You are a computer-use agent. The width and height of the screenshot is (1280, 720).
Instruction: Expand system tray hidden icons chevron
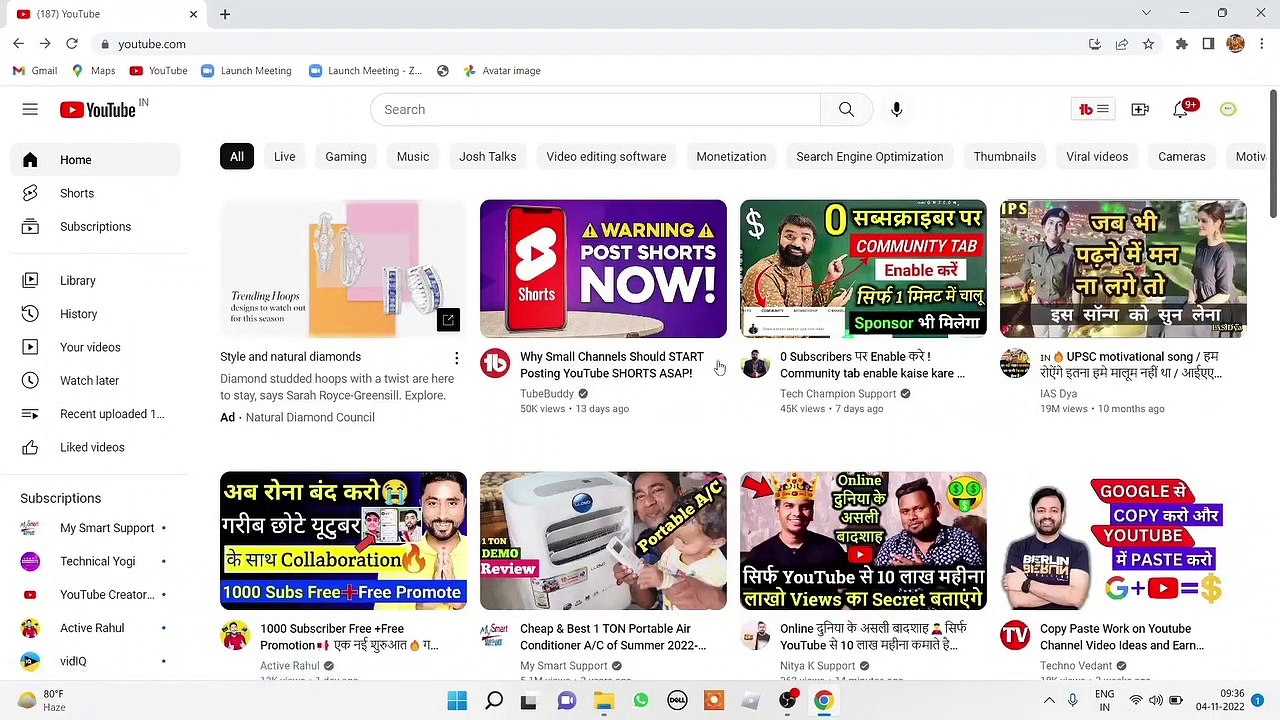tap(1049, 701)
